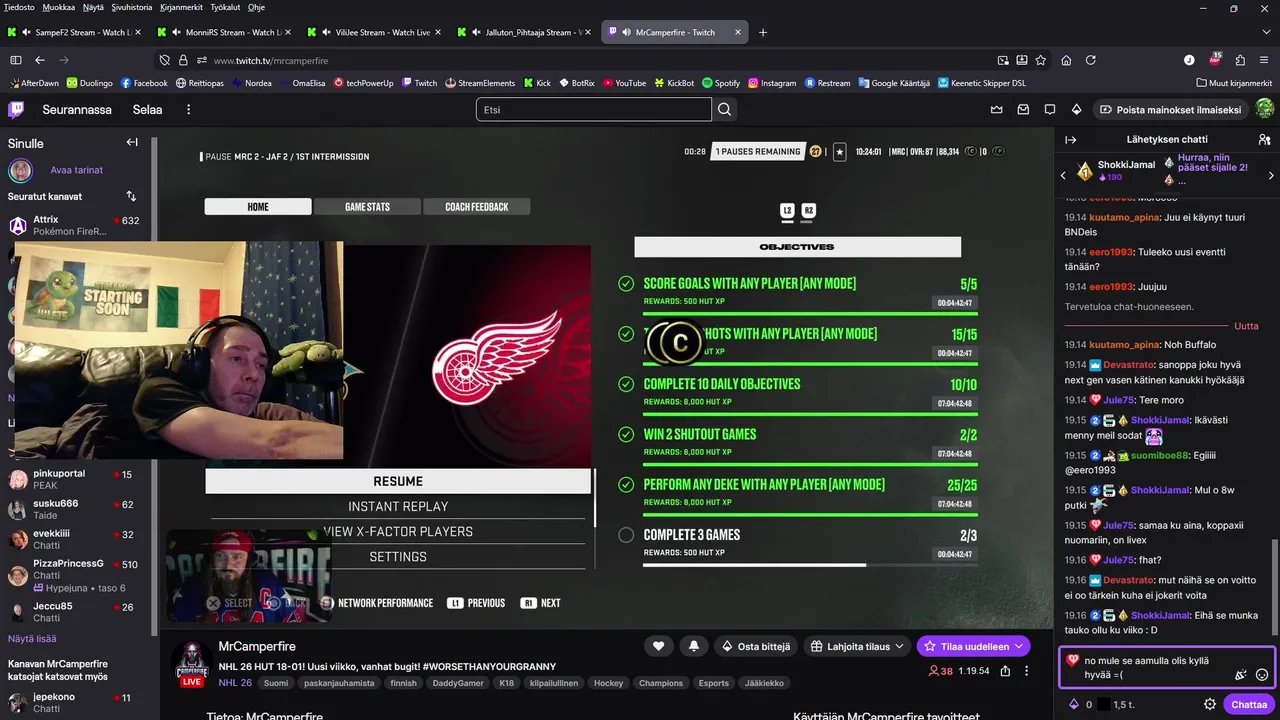Click the chat identity badge in message box

point(1072,661)
